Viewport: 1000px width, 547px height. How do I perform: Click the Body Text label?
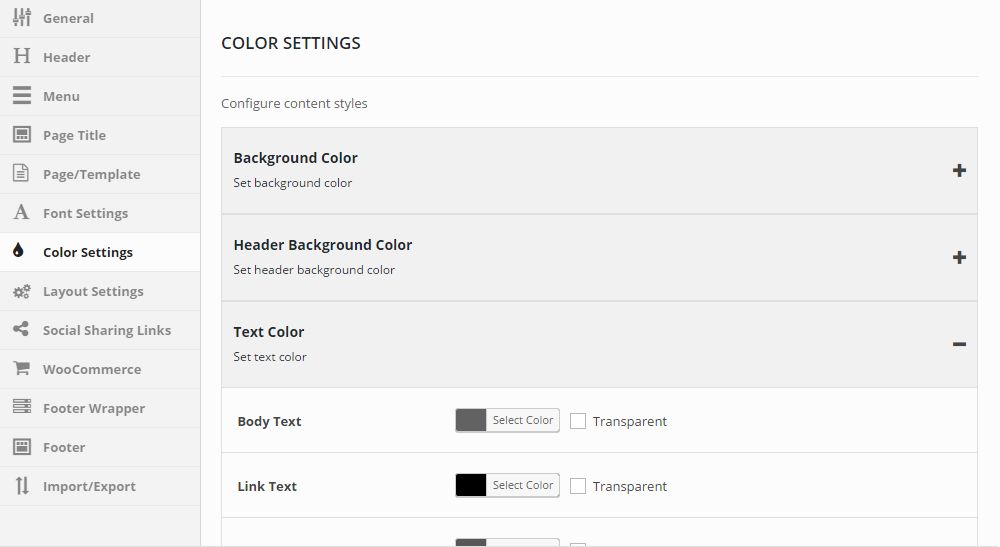(x=269, y=421)
